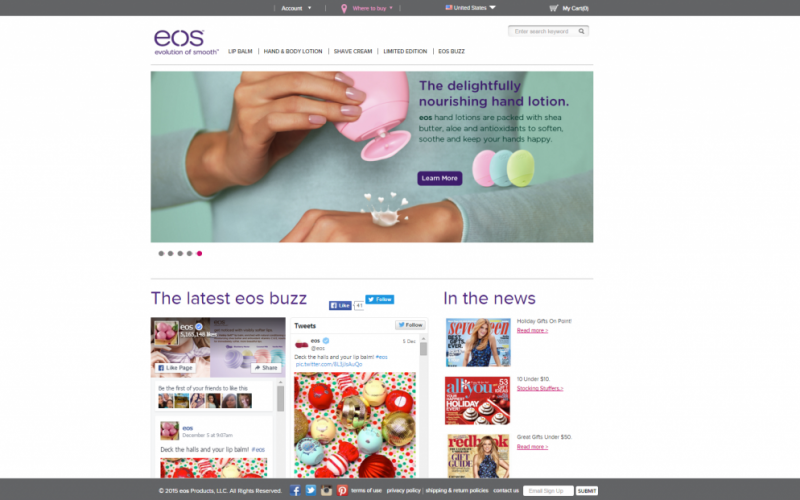Focus the Email Sign Up field
The image size is (800, 500).
(x=548, y=491)
